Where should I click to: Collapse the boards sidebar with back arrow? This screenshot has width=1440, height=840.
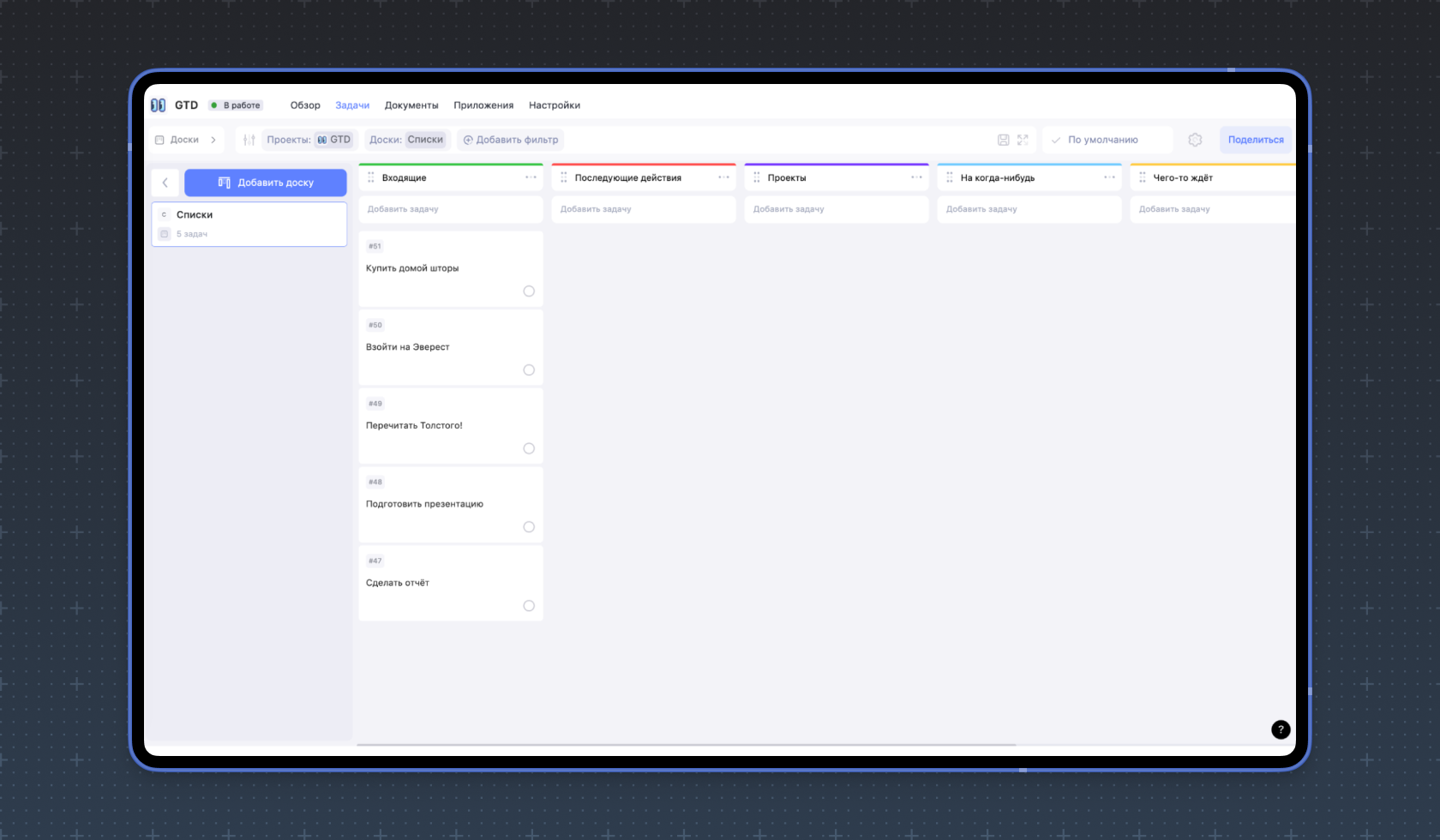click(x=165, y=183)
